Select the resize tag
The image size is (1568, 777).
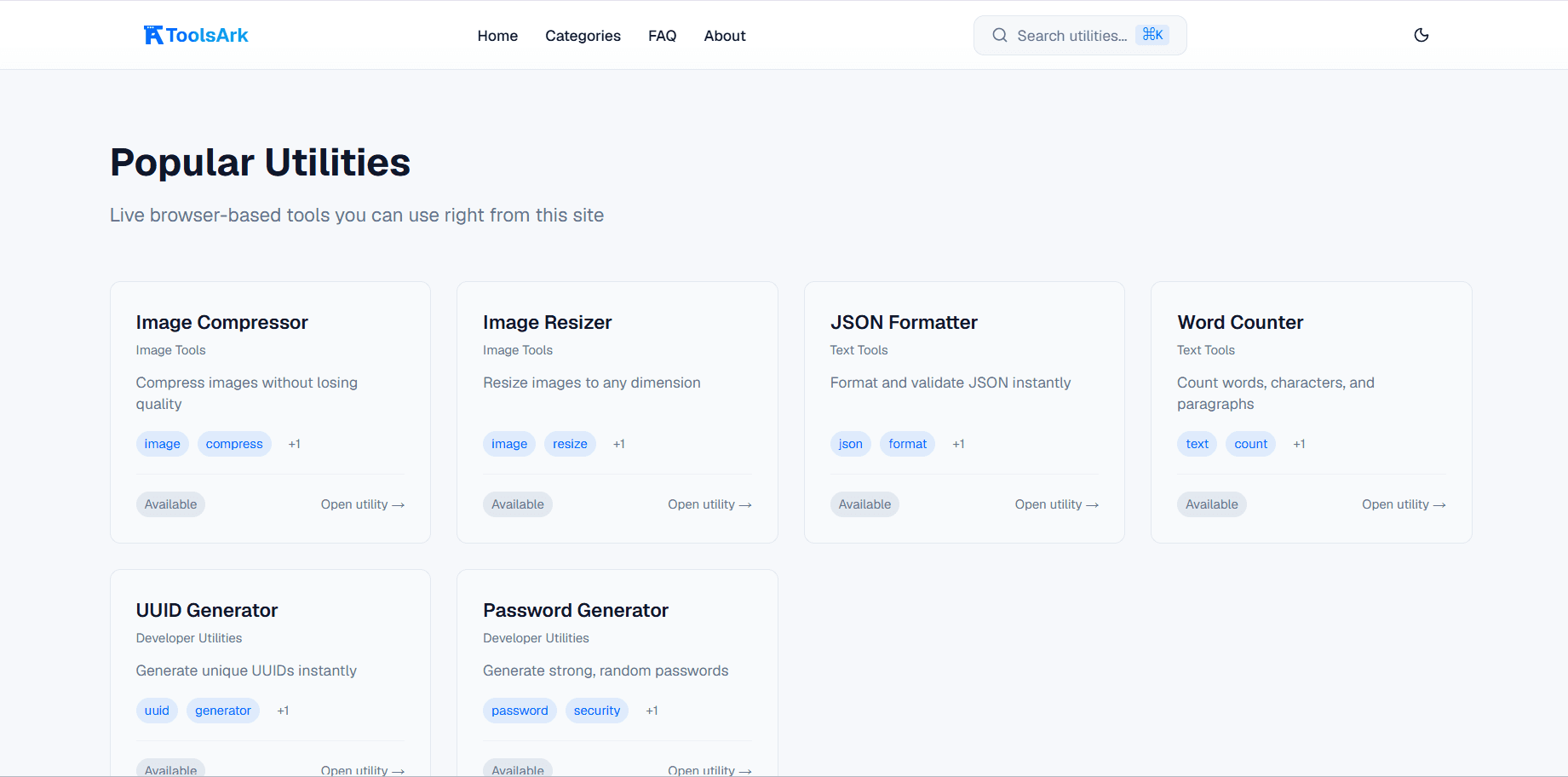click(570, 444)
